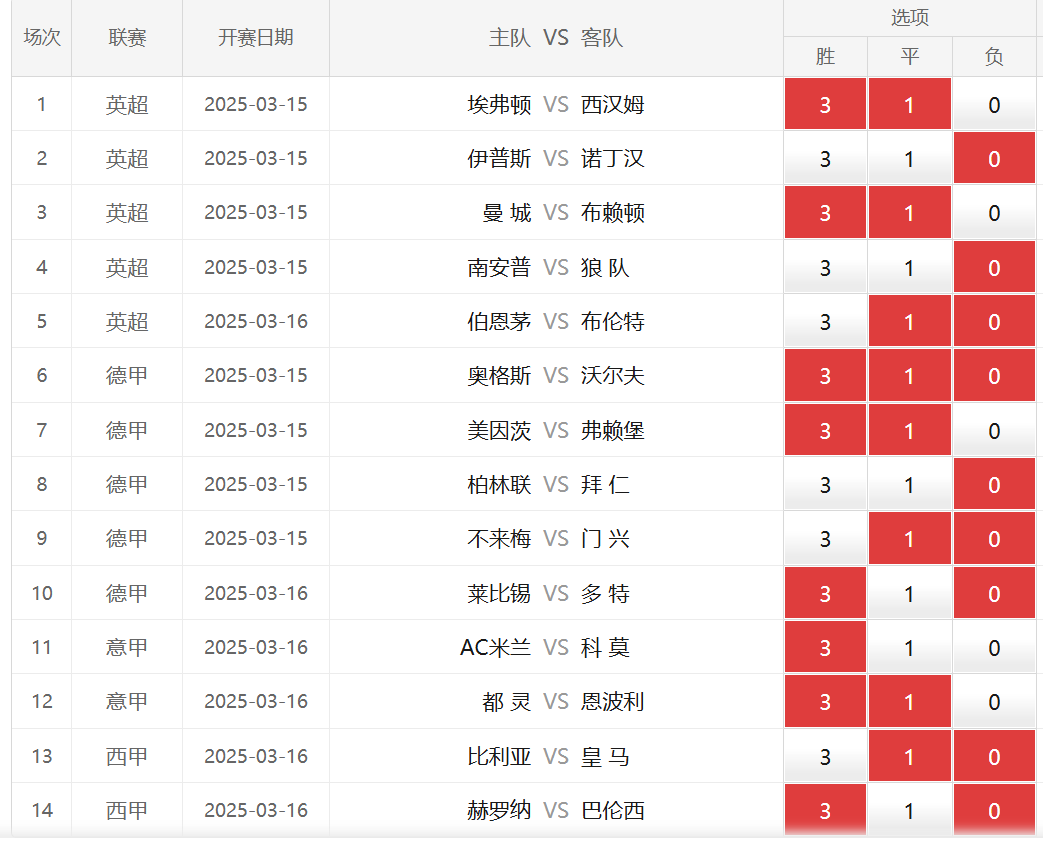Pick draw option 1 for 伊普斯 VS 诺丁汉
The image size is (1043, 843).
tap(909, 158)
